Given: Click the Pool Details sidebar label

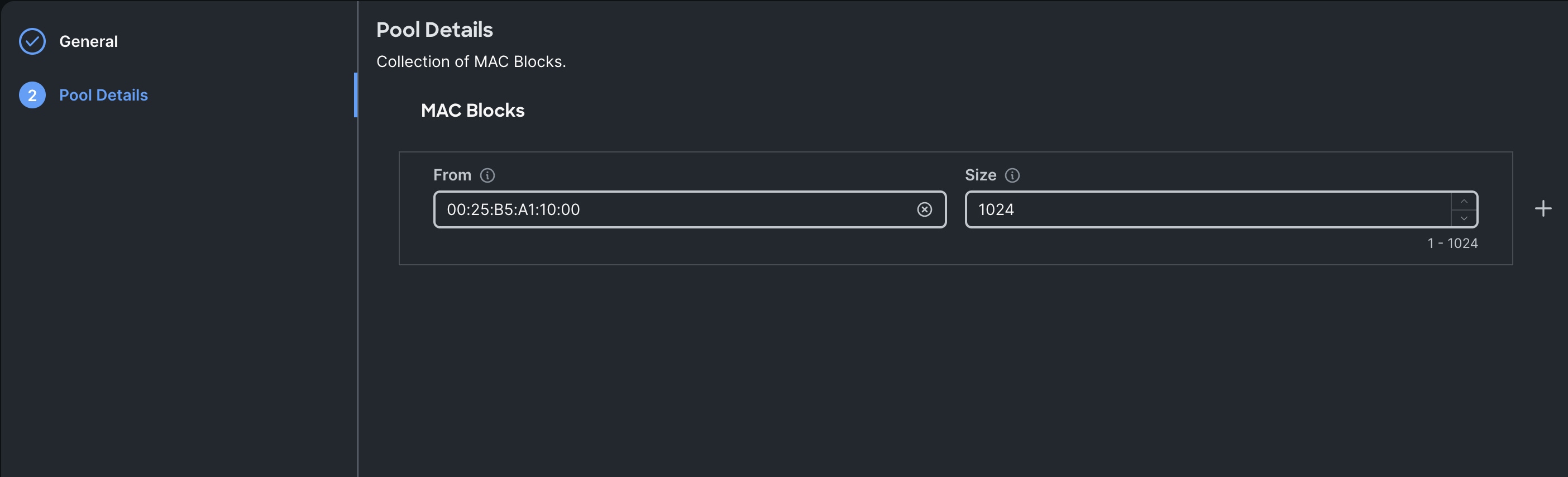Looking at the screenshot, I should (x=103, y=95).
